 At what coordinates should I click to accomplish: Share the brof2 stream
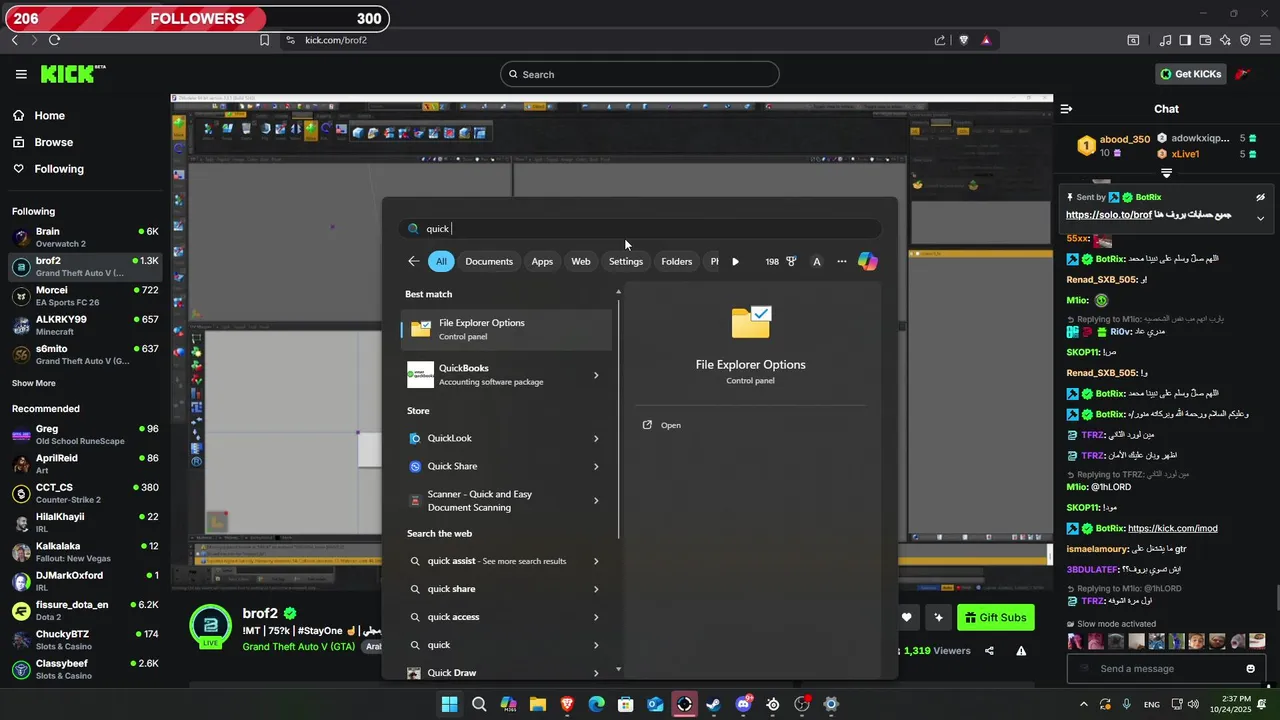989,651
